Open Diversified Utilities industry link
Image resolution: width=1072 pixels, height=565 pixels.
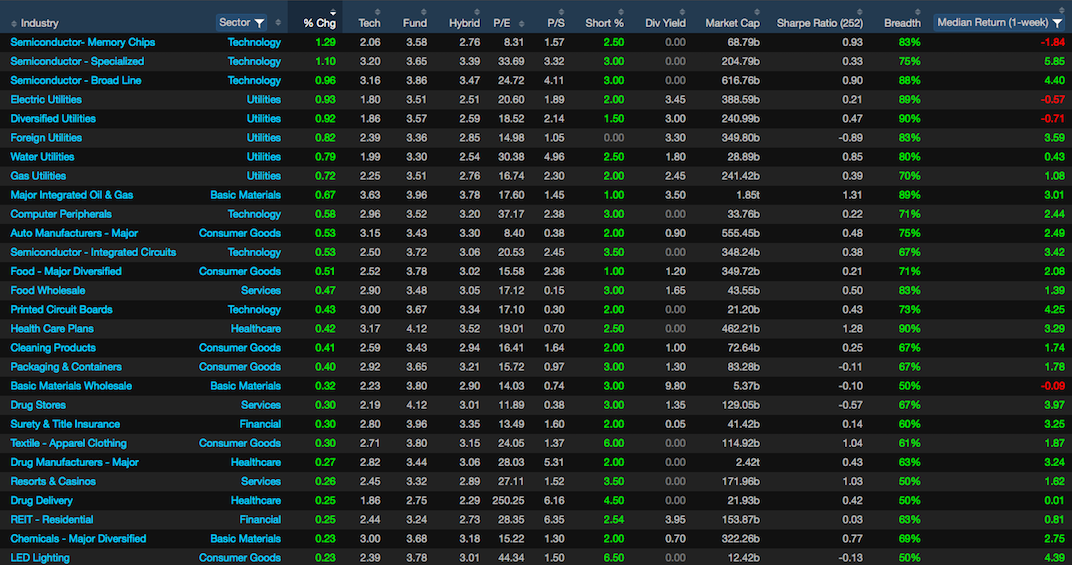click(x=53, y=119)
